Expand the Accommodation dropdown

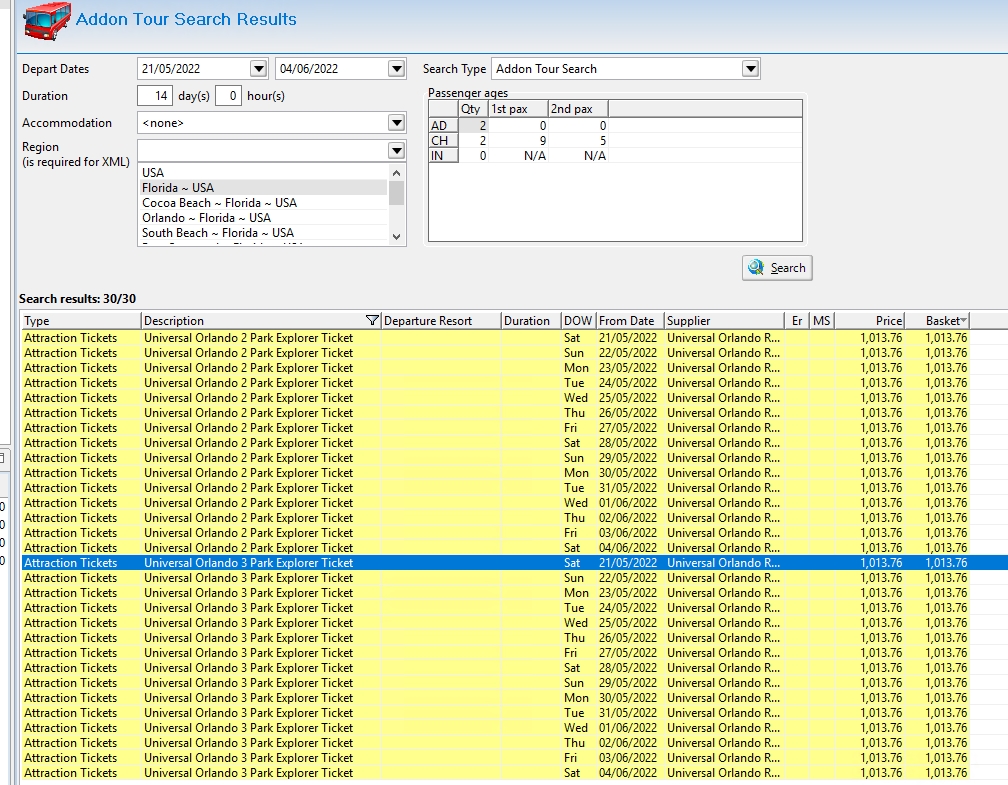(x=397, y=123)
